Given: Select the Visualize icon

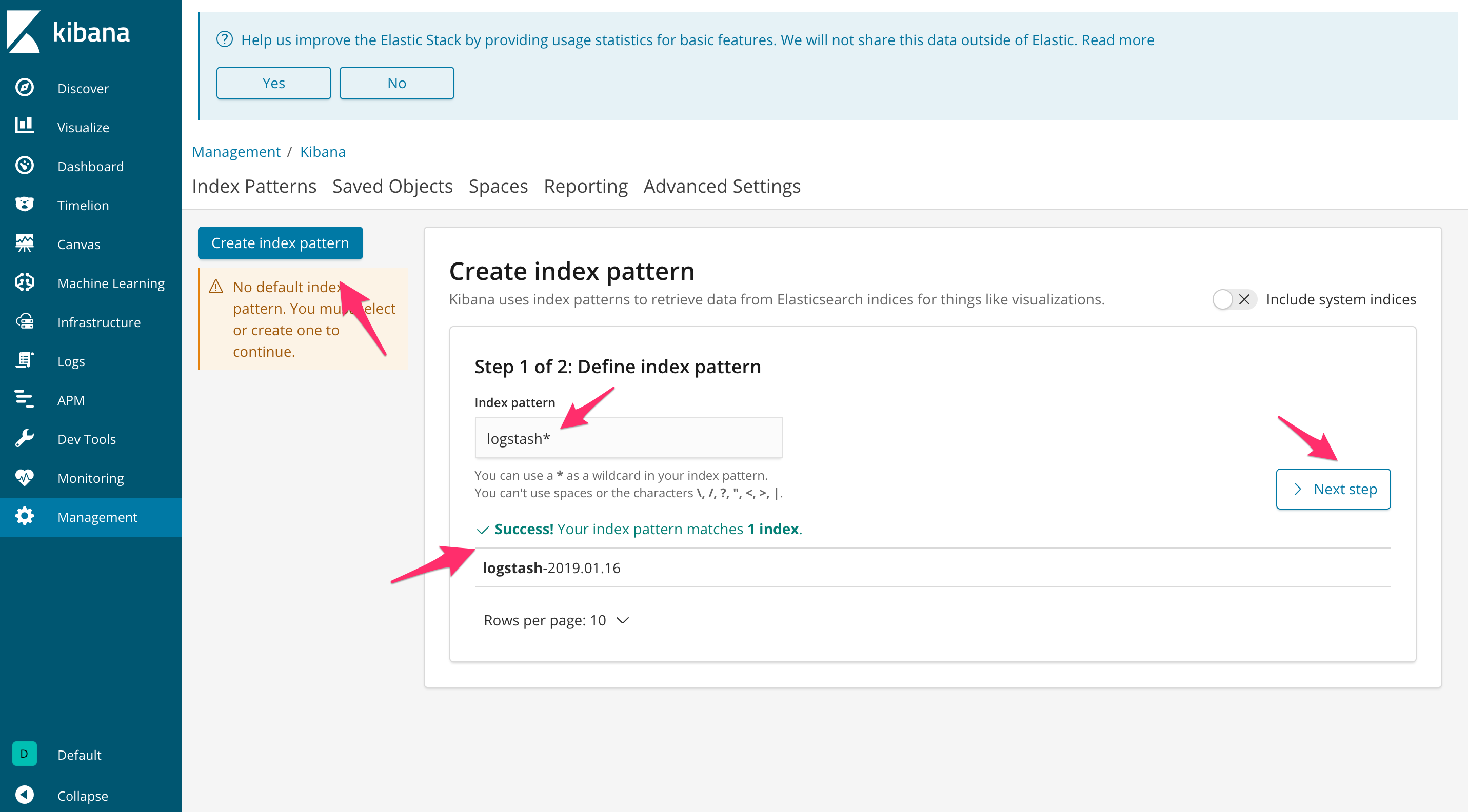Looking at the screenshot, I should coord(83,127).
